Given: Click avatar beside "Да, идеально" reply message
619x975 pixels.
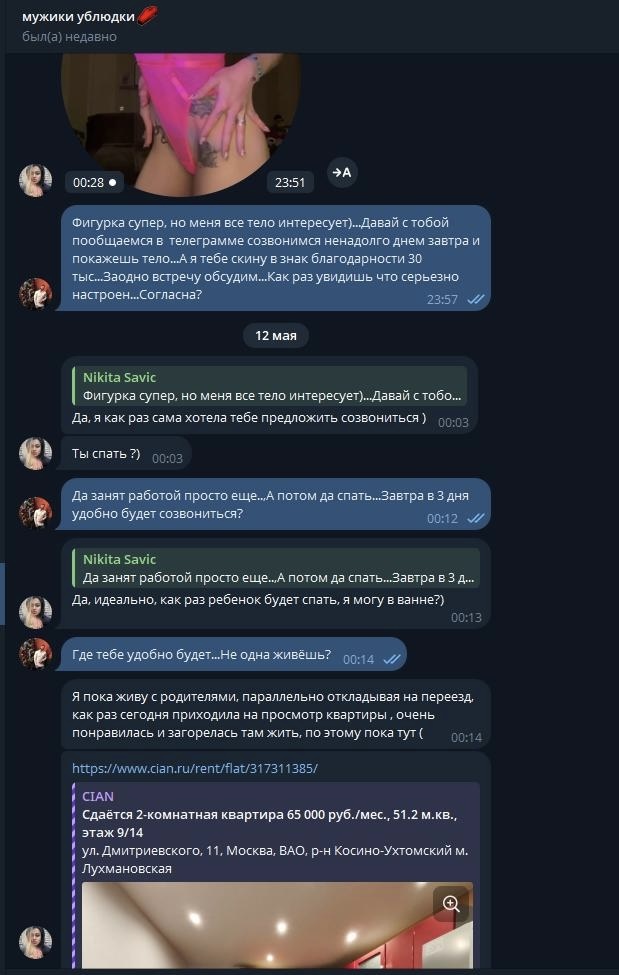Looking at the screenshot, I should pos(35,612).
